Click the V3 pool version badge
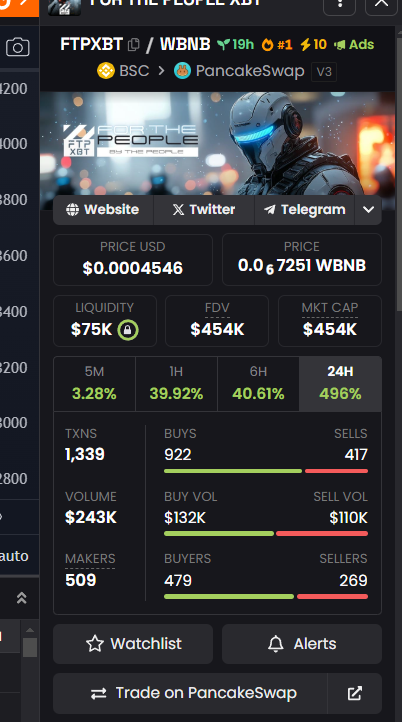Screen dimensions: 402x722 click(324, 72)
